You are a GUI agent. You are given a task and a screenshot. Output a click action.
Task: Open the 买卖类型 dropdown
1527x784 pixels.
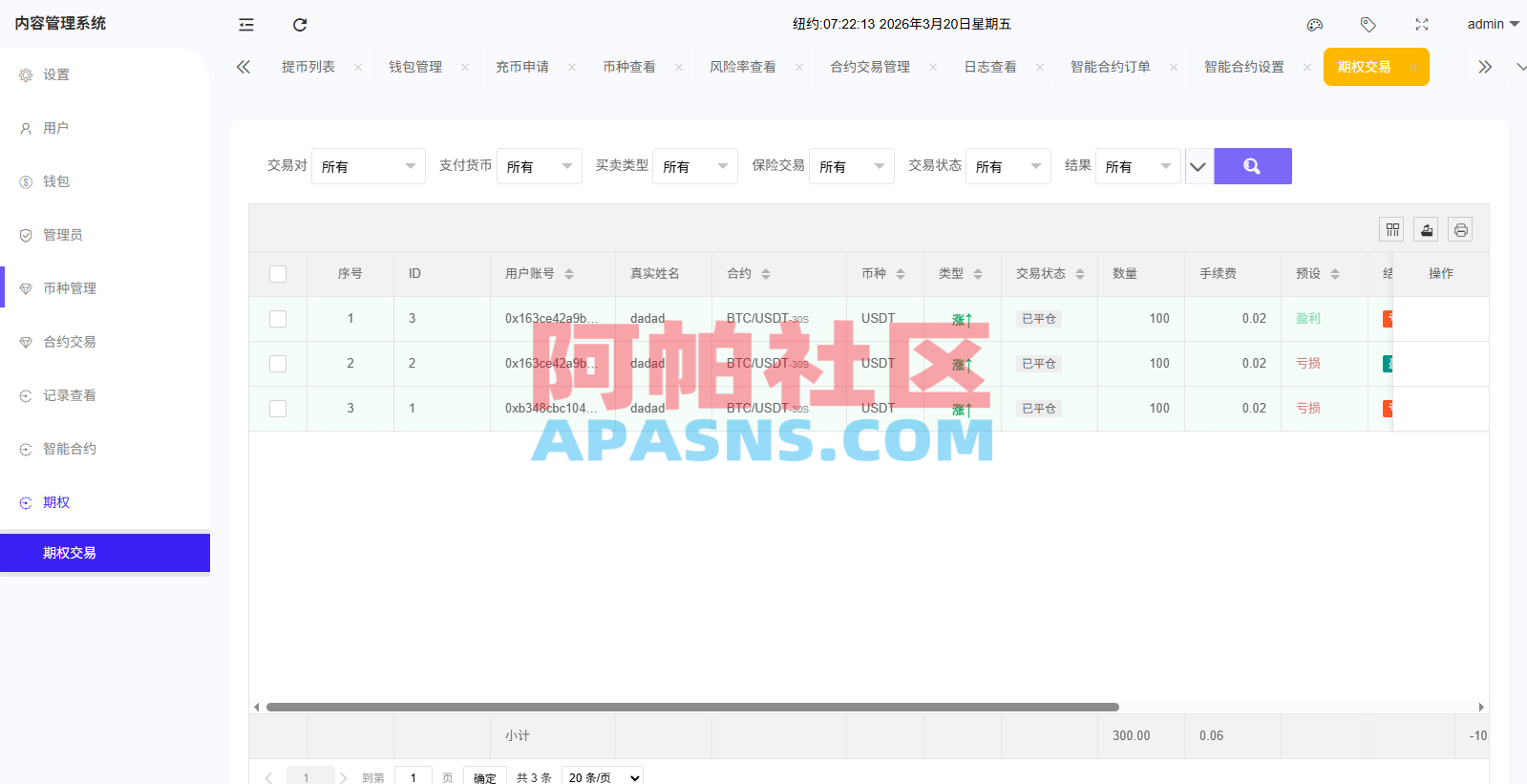tap(695, 166)
